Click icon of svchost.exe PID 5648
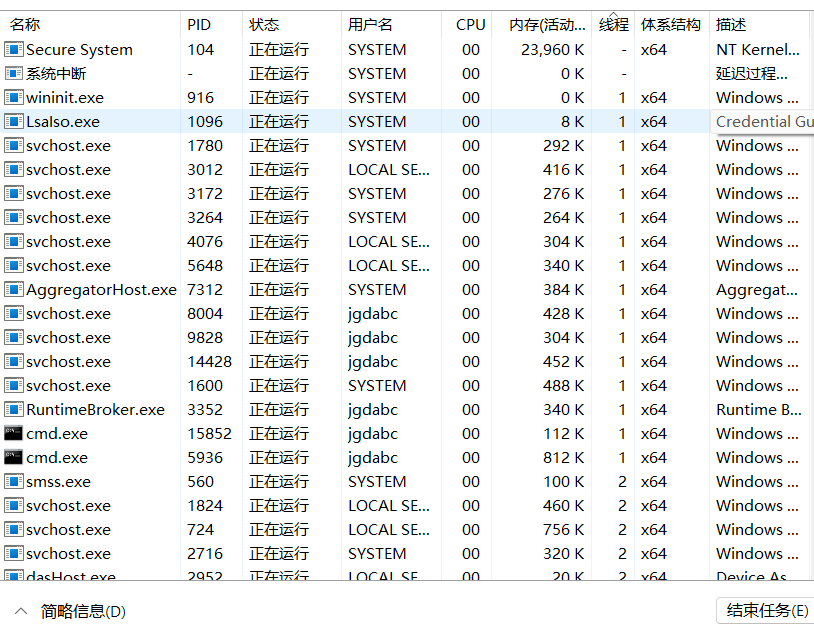 pyautogui.click(x=13, y=265)
